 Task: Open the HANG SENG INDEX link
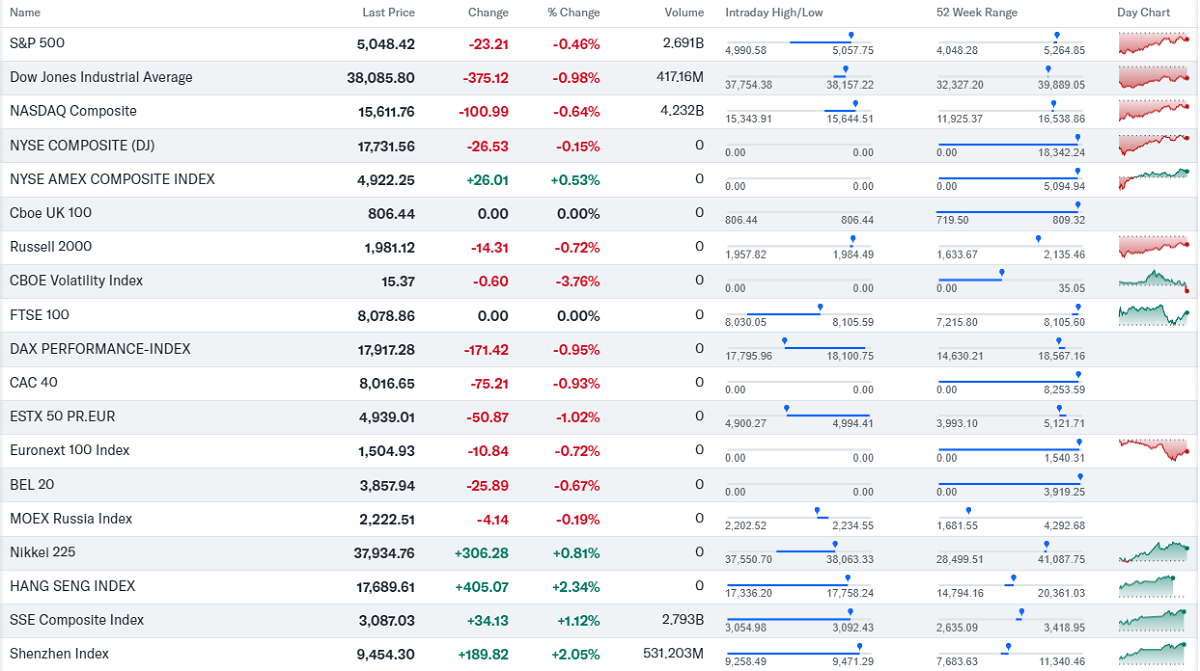73,586
